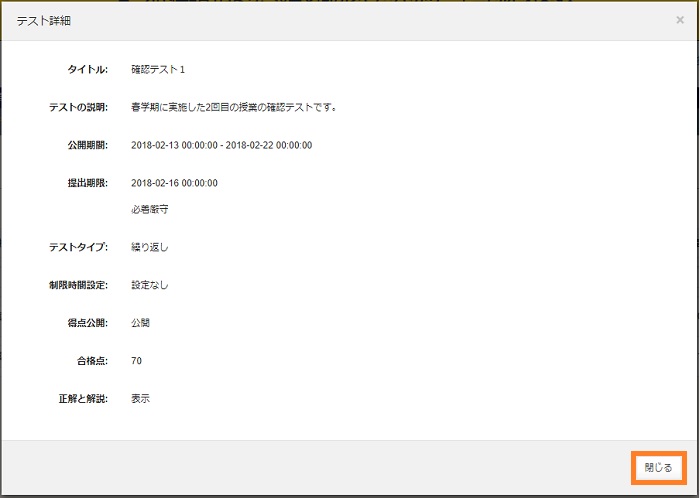The height and width of the screenshot is (498, 700).
Task: Click the 必着厳守 note text
Action: pos(149,210)
